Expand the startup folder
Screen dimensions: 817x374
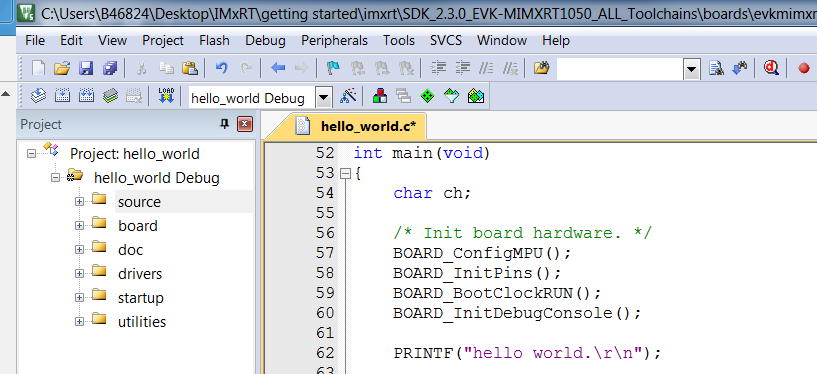pos(79,297)
